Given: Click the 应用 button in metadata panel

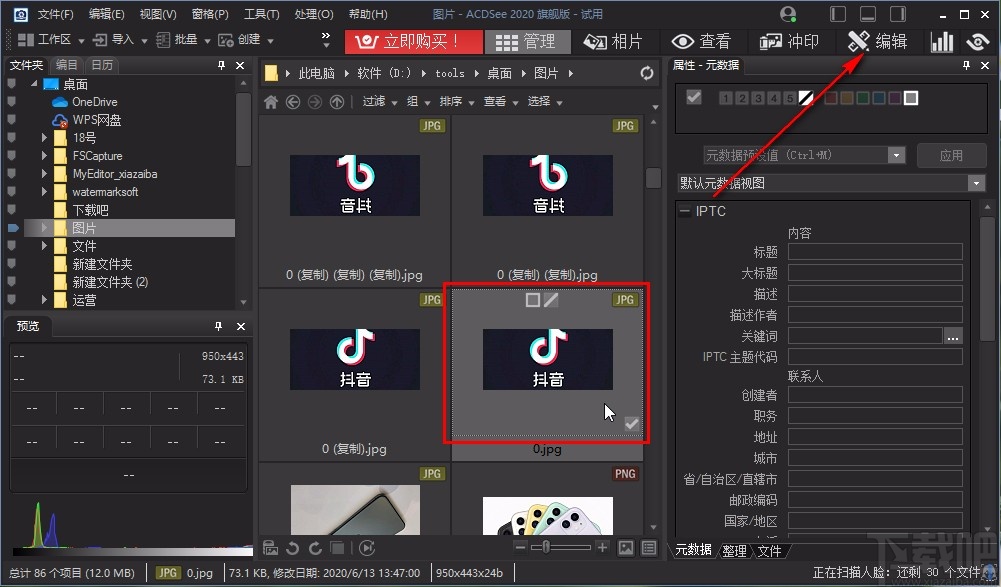Looking at the screenshot, I should coord(951,155).
